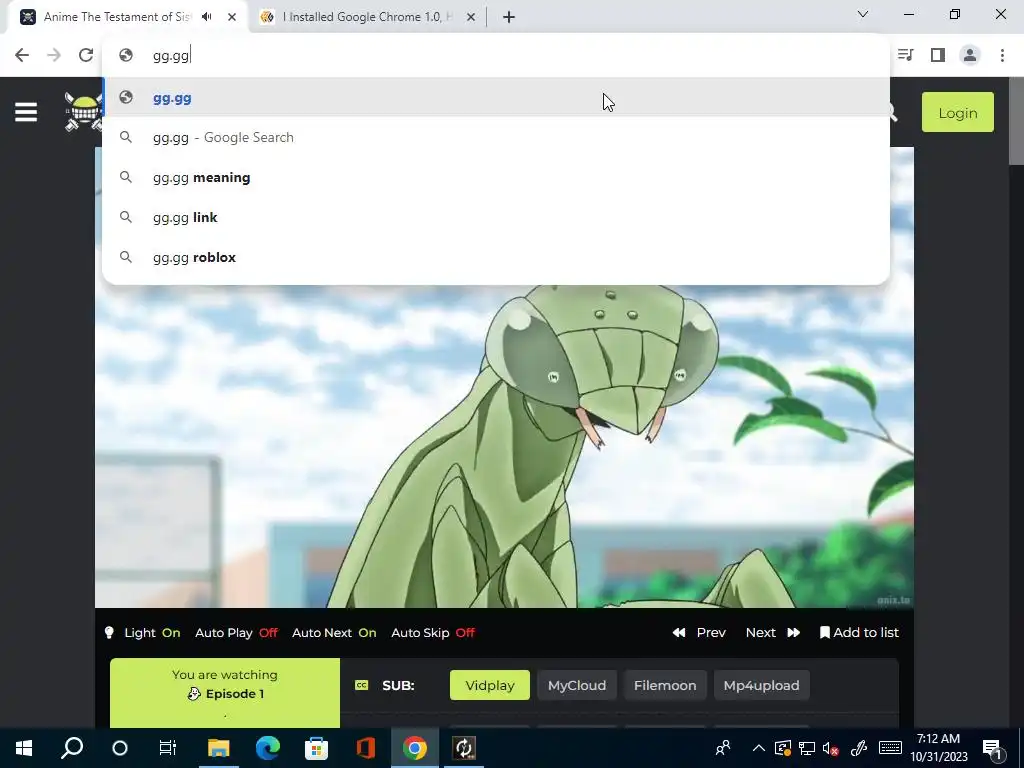Click the Login button

[957, 112]
